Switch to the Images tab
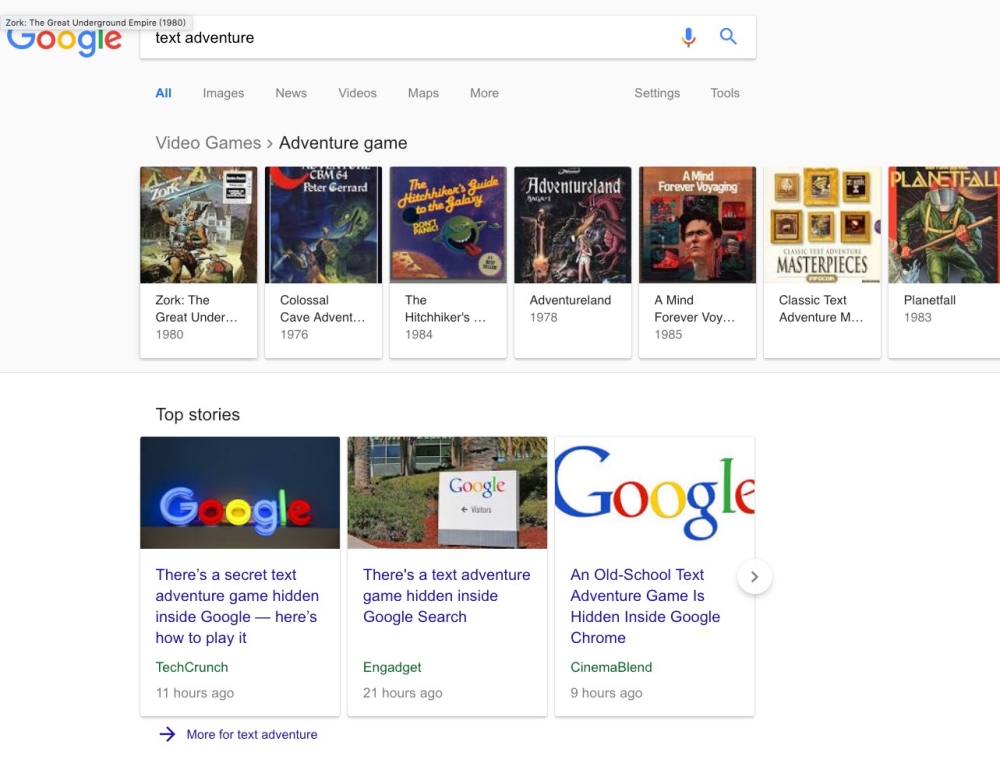This screenshot has width=1000, height=766. [x=223, y=93]
